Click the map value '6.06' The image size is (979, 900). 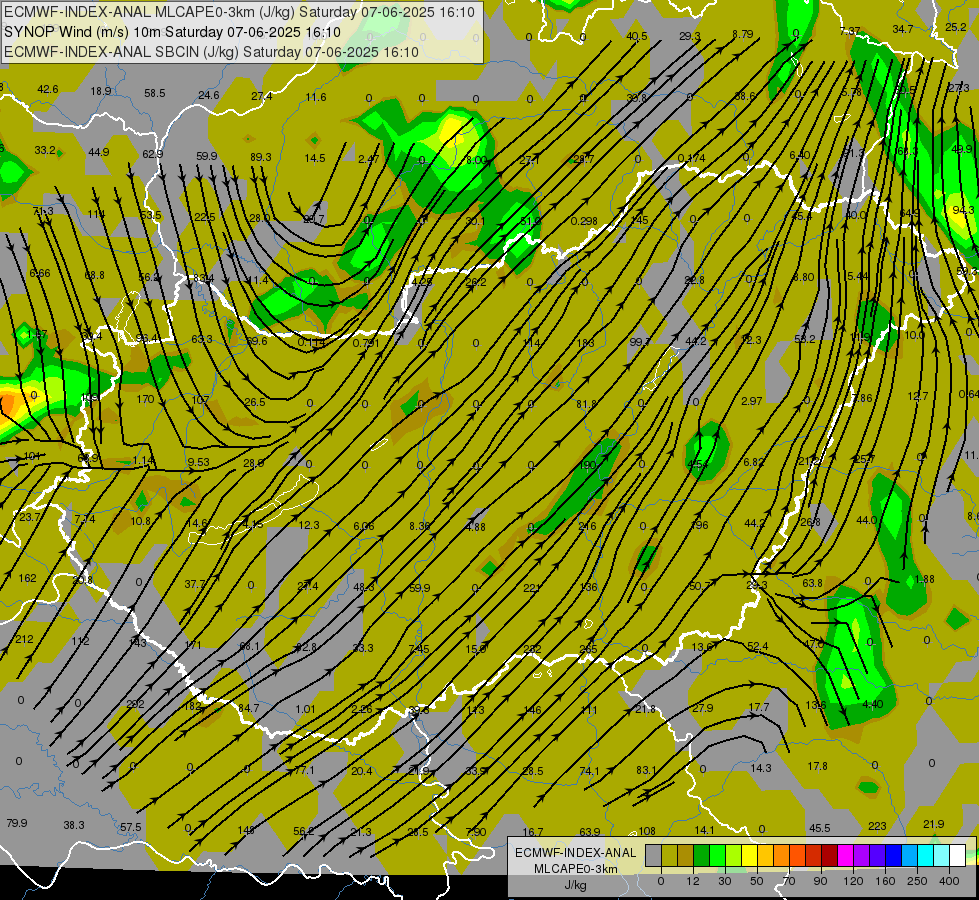[x=363, y=527]
